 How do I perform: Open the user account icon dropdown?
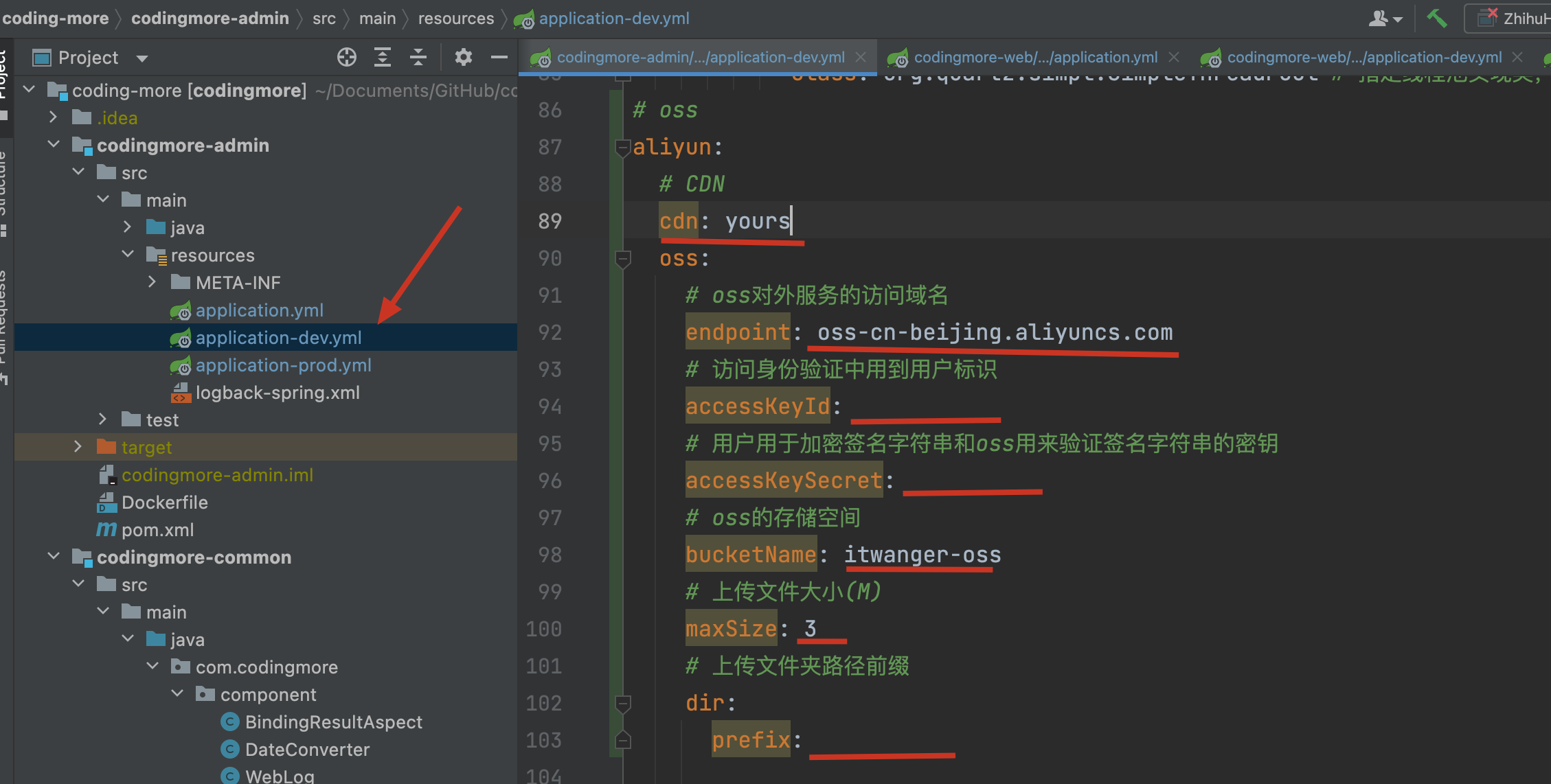(x=1385, y=19)
